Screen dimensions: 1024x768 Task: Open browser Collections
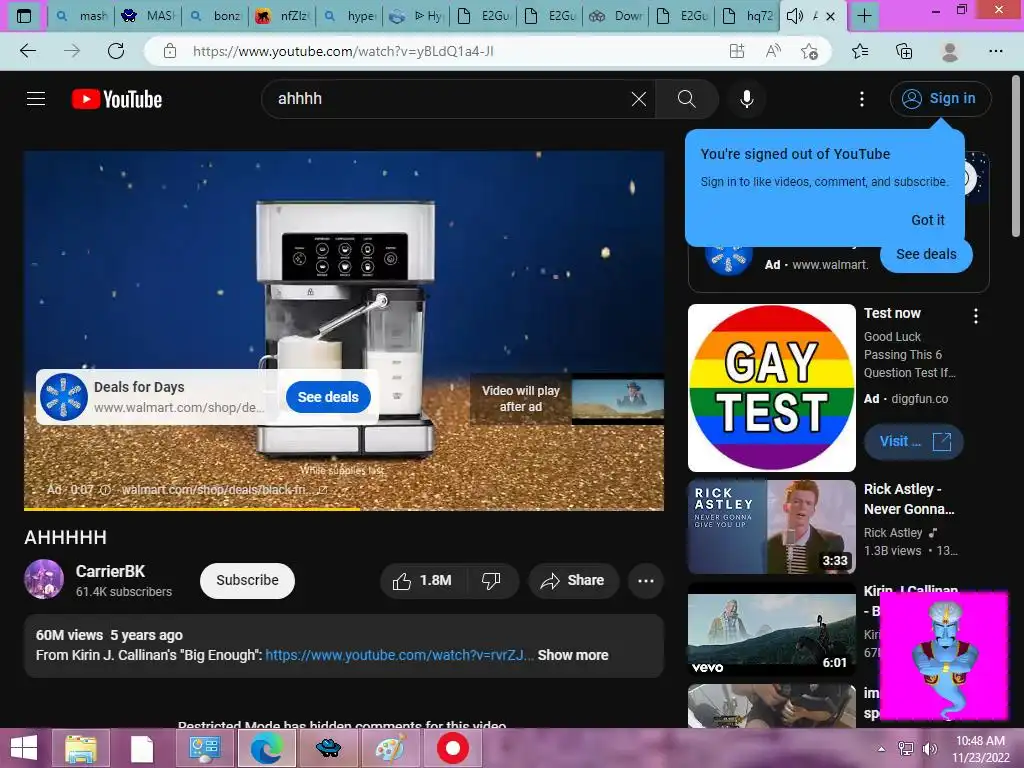point(904,51)
